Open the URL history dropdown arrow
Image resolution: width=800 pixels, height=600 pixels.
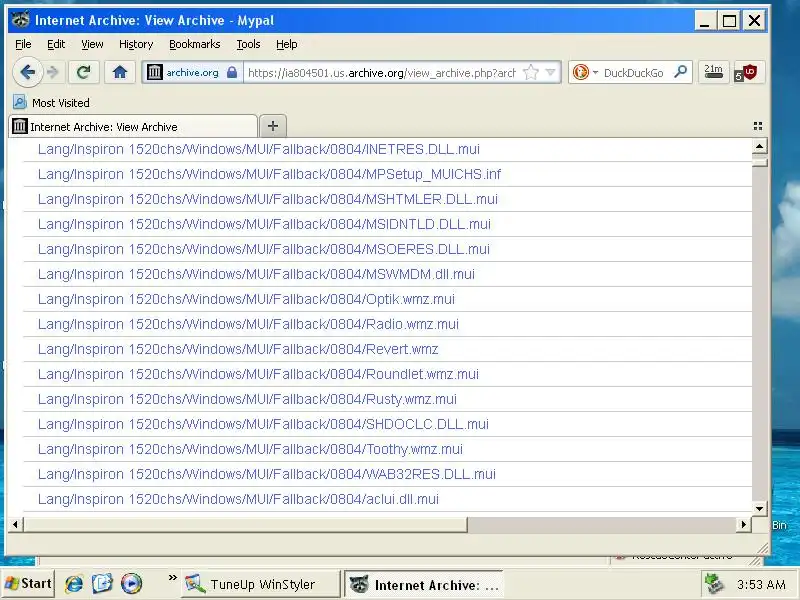point(551,72)
